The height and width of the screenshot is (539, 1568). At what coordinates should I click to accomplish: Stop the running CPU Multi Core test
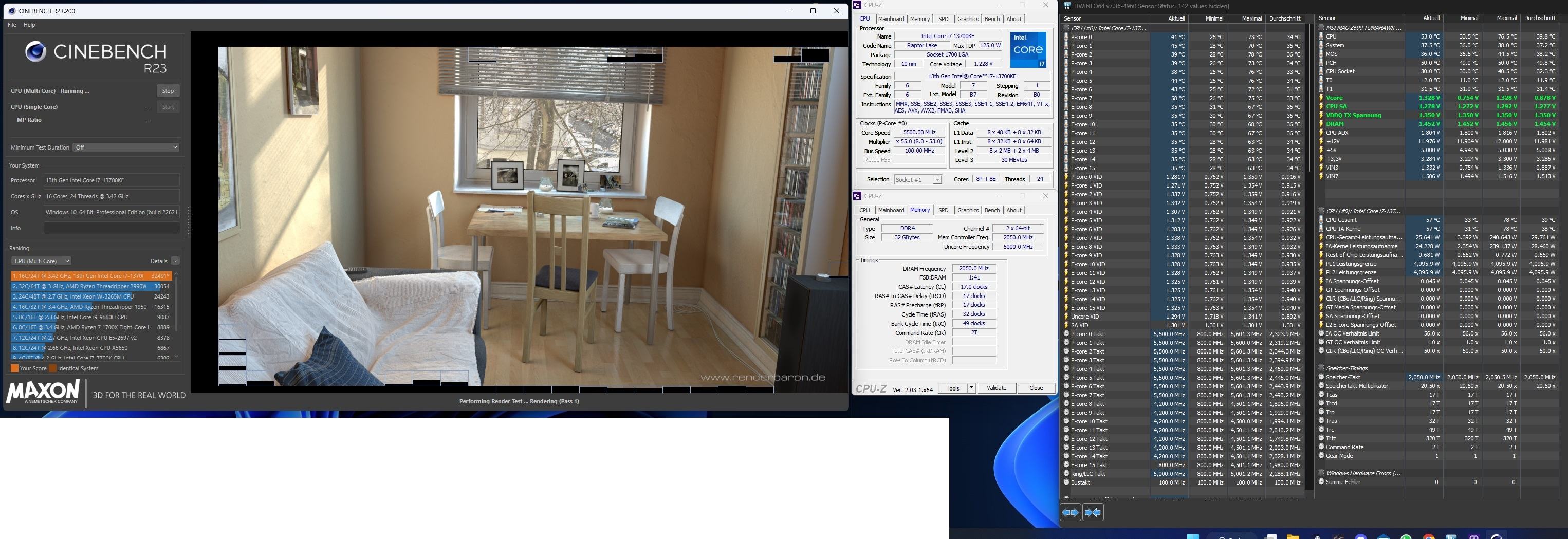[168, 91]
